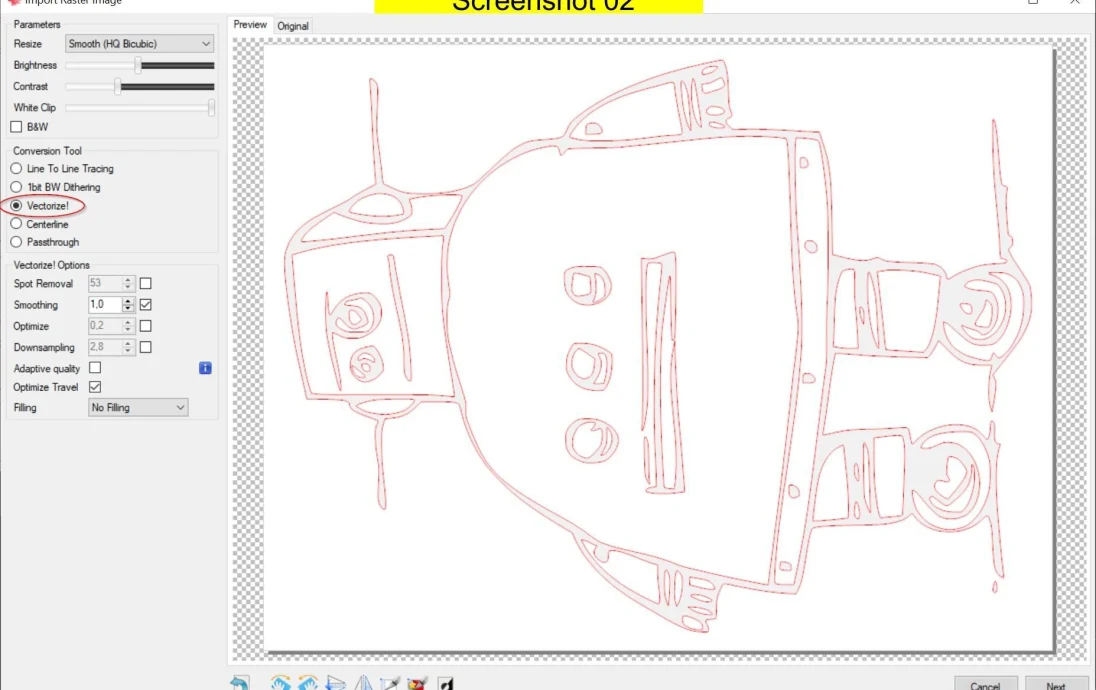
Task: Select the Centerline conversion tool
Action: 16,224
